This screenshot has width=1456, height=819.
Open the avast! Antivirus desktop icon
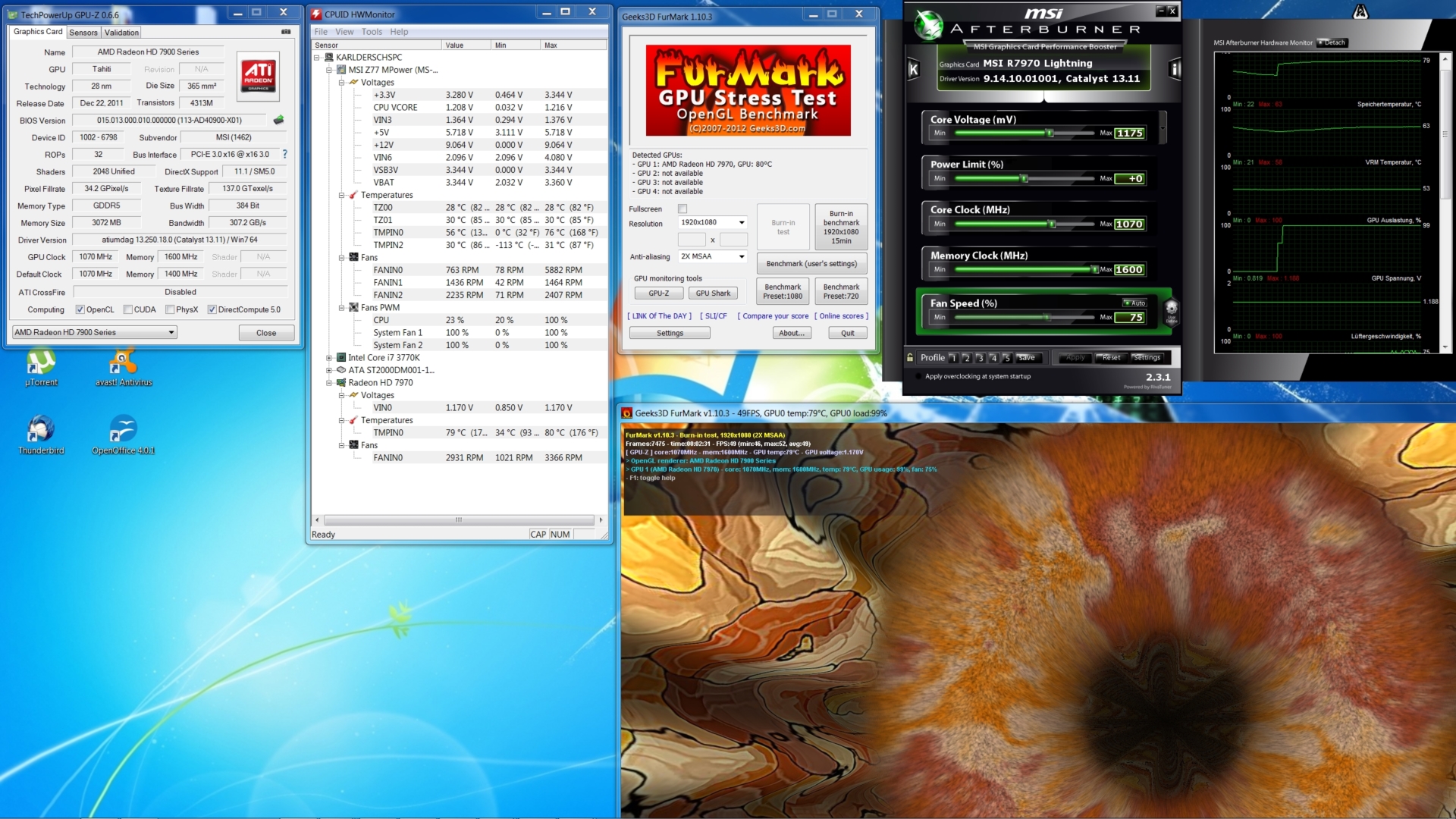coord(124,367)
